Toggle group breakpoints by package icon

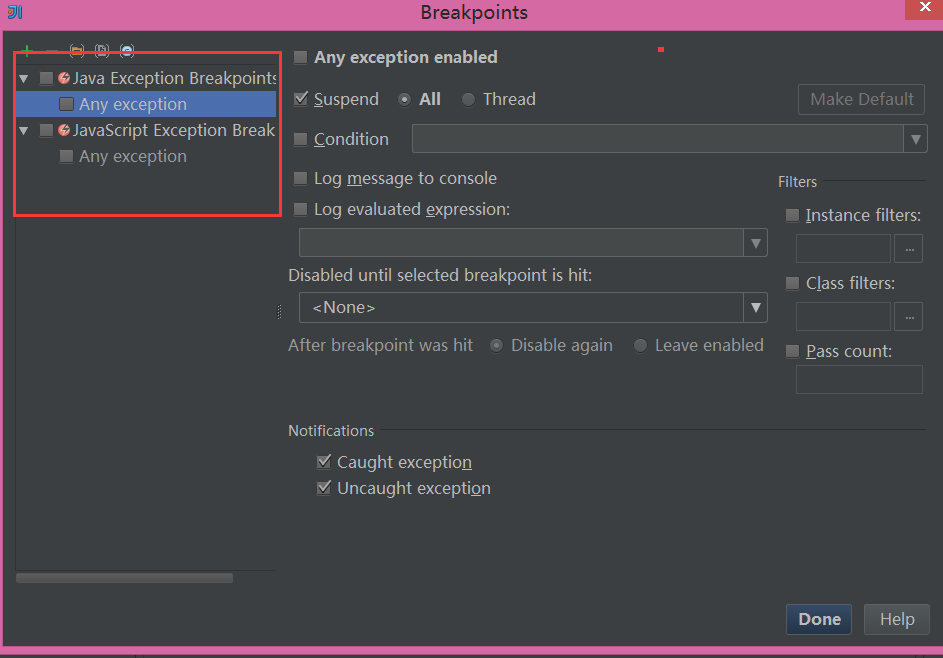click(77, 50)
